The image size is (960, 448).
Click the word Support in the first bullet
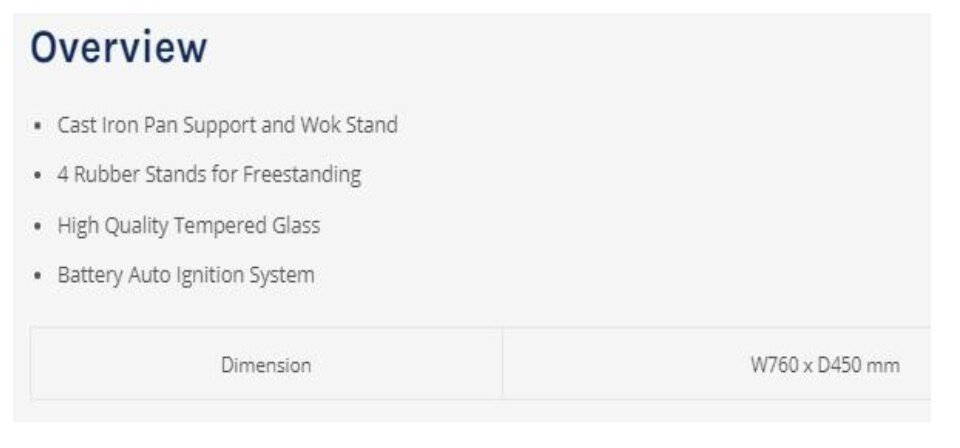(x=220, y=125)
